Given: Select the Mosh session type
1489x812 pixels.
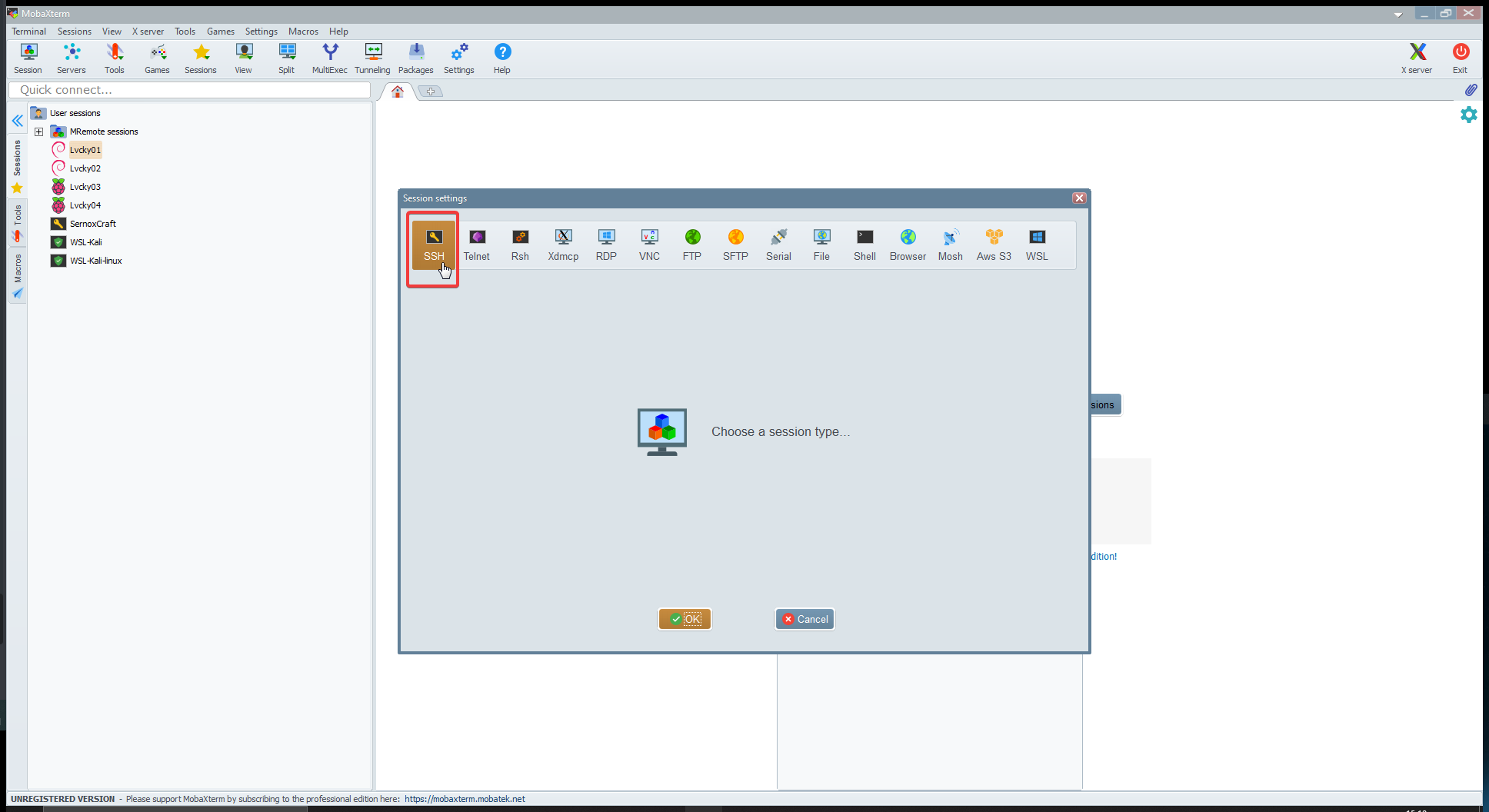Looking at the screenshot, I should click(x=951, y=245).
